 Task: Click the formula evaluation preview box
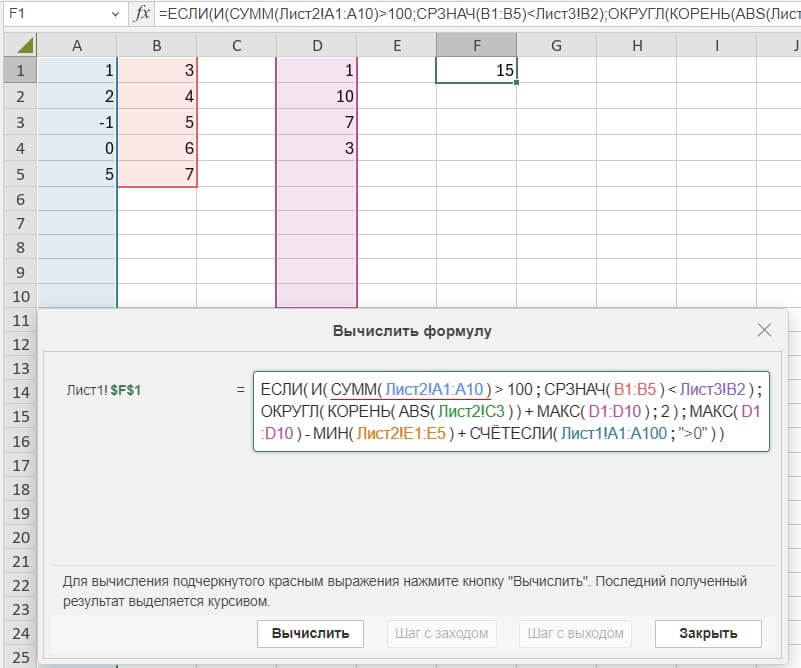click(511, 411)
